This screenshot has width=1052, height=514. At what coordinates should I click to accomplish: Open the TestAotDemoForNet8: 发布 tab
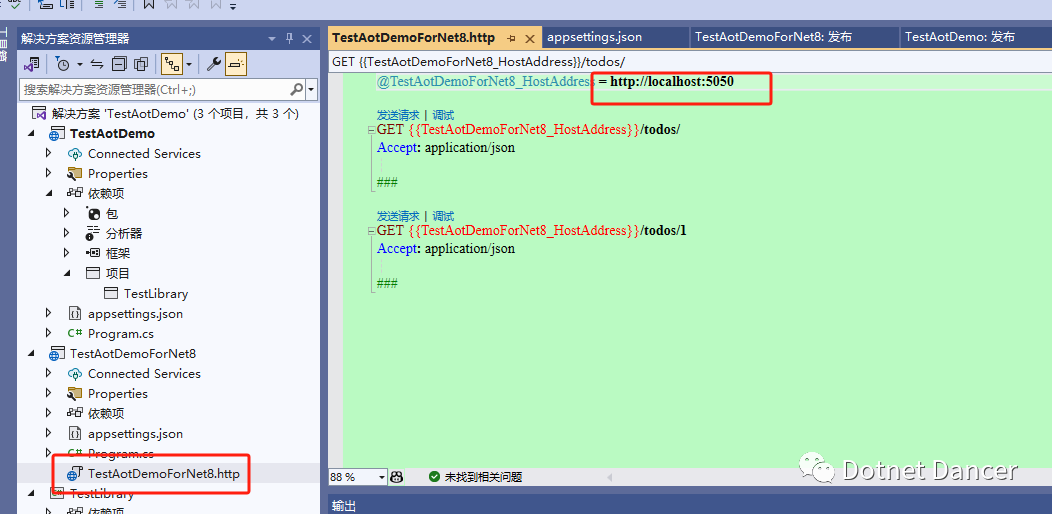tap(773, 38)
